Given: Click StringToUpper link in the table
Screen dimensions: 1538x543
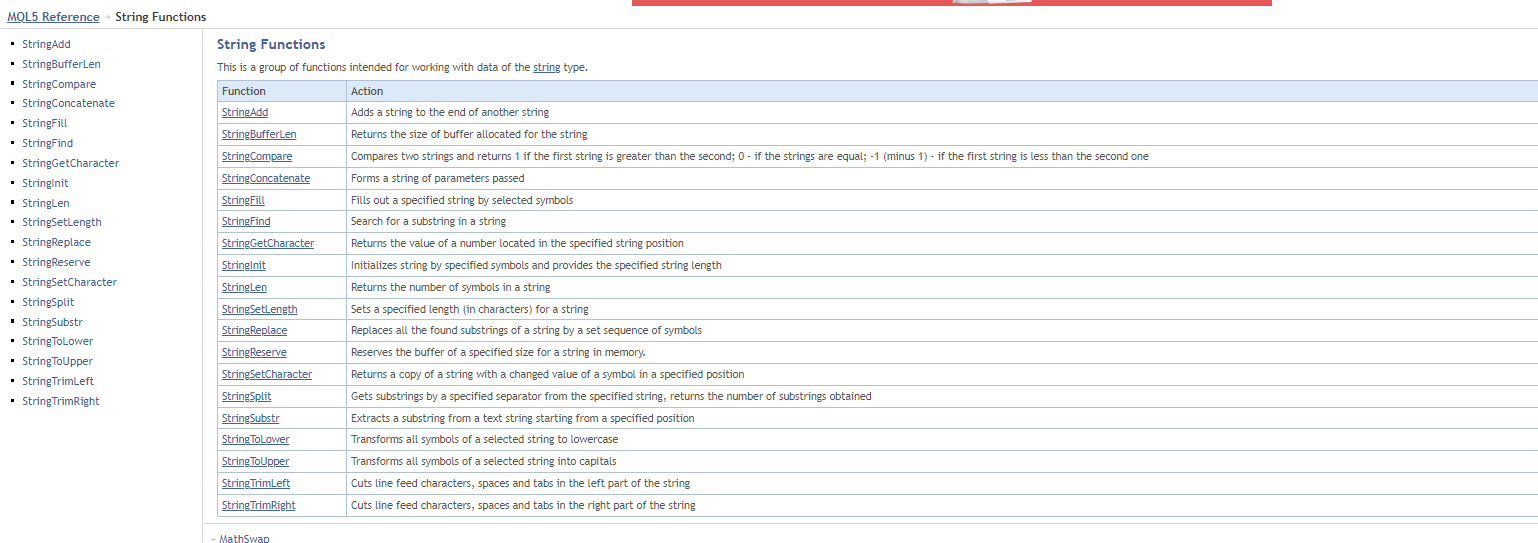Looking at the screenshot, I should 256,461.
